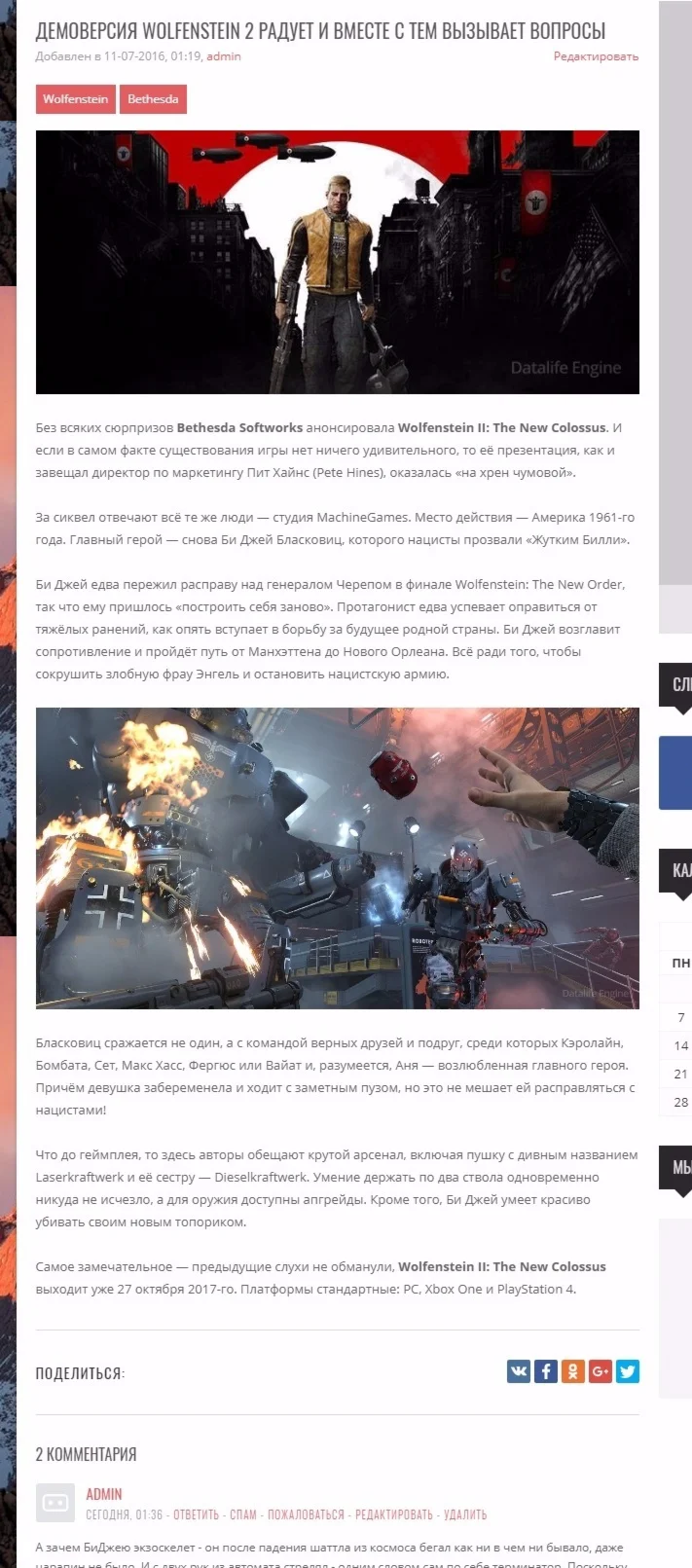The image size is (692, 1568).
Task: Click the 2 КОММЕНТАРИЯ heading
Action: (86, 1454)
